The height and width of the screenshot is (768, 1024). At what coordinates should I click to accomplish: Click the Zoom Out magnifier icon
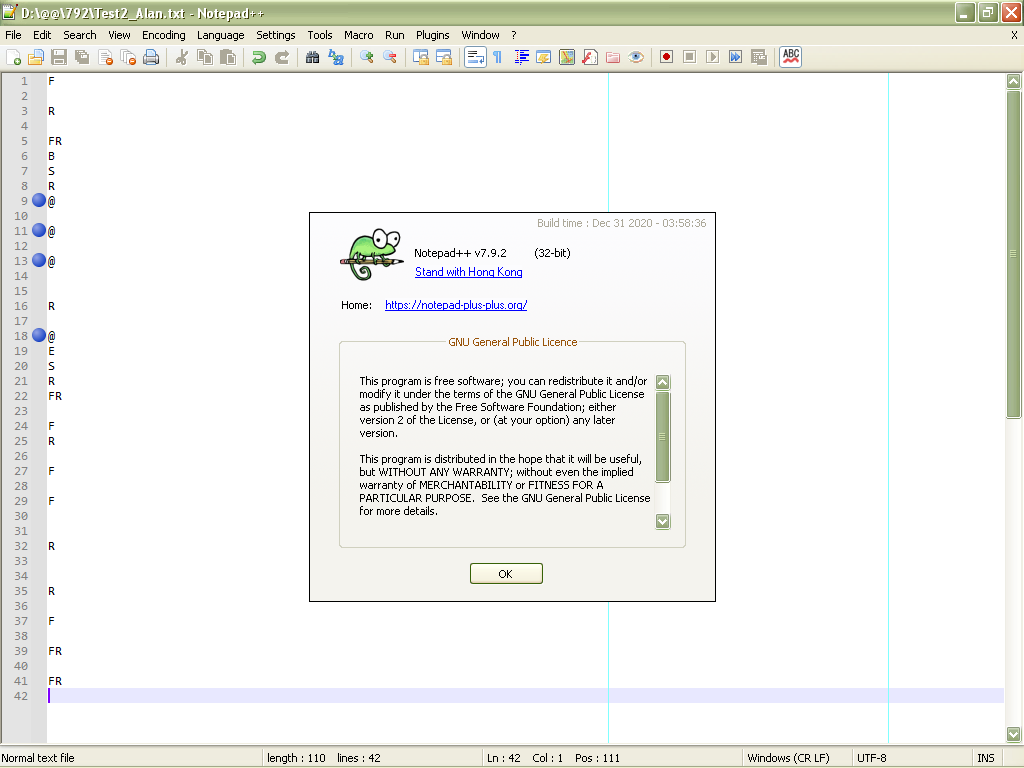tap(390, 57)
